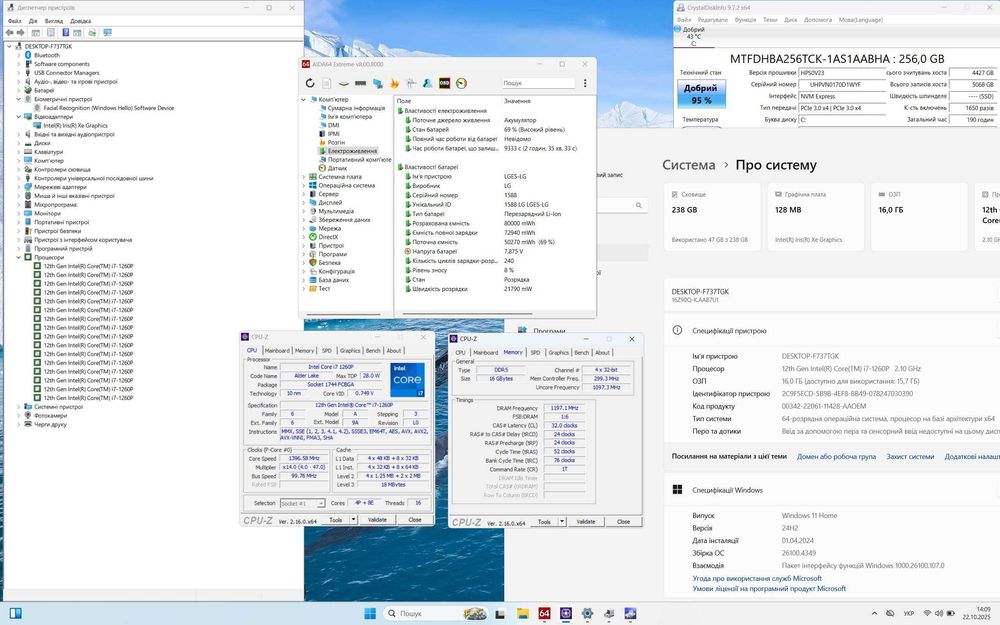Click Validate button in CPU-Z Memory window
This screenshot has width=1000, height=625.
(585, 522)
